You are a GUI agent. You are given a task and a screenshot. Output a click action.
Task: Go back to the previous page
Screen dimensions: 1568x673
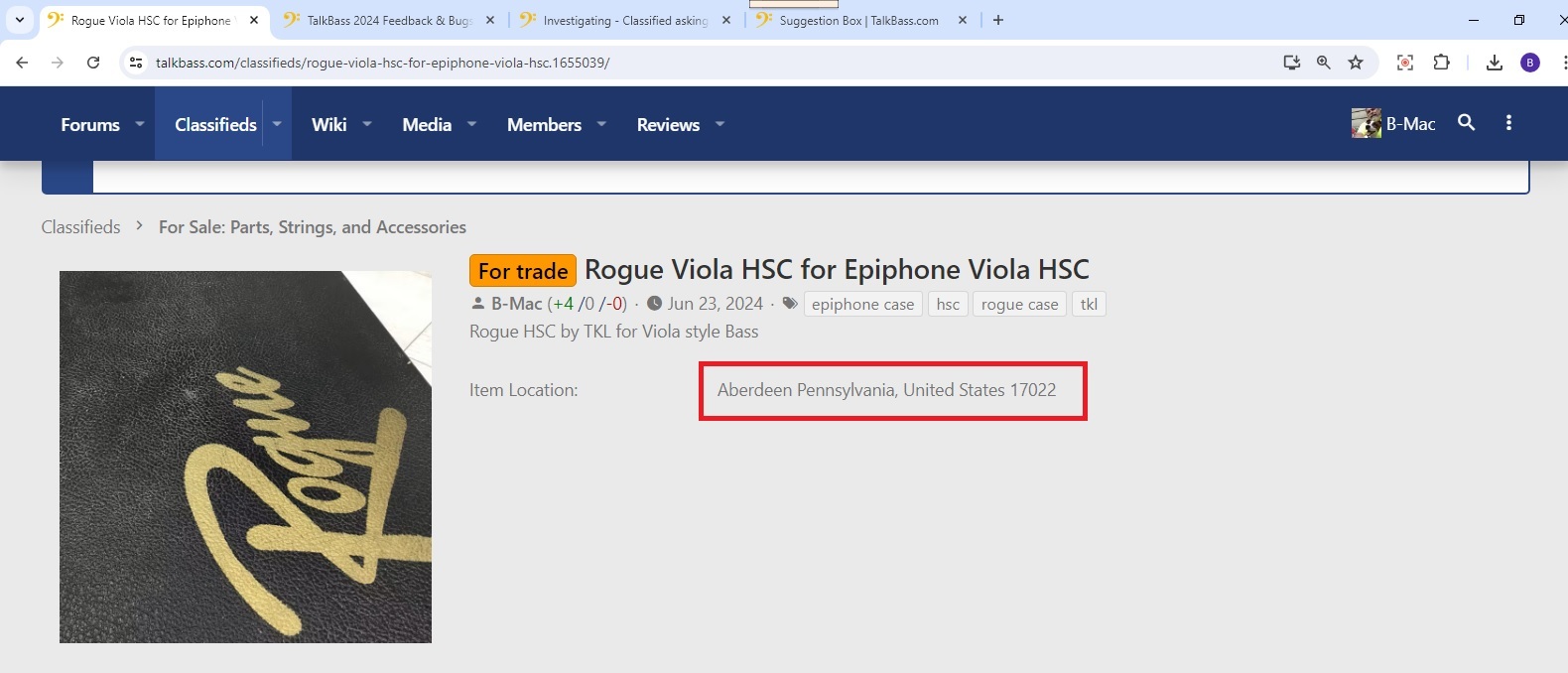tap(22, 63)
